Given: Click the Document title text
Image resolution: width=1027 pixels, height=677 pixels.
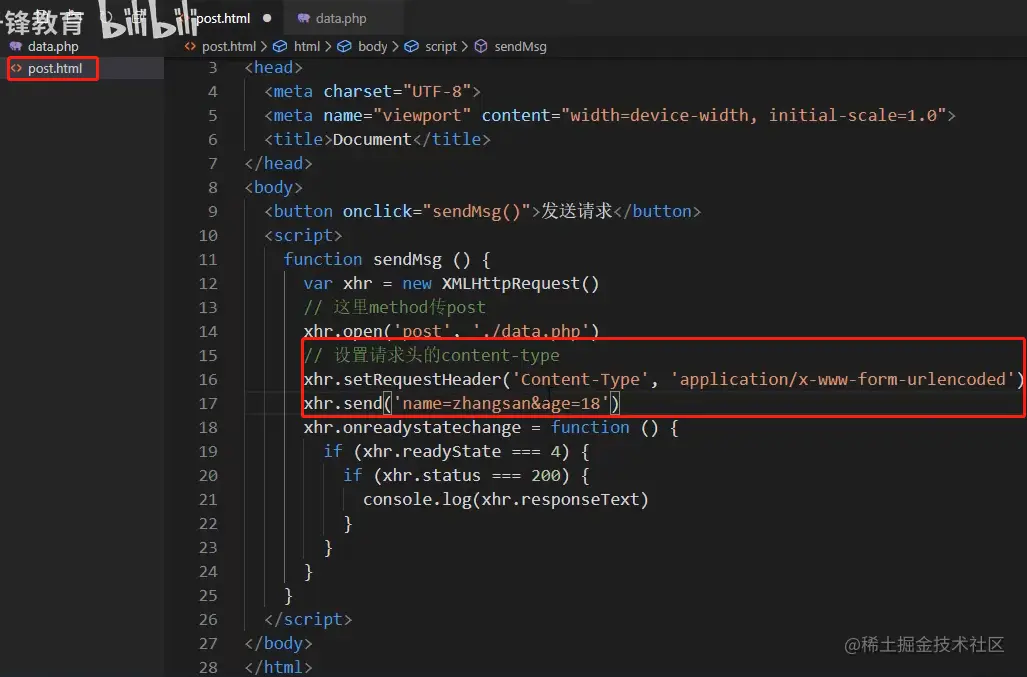Looking at the screenshot, I should [x=372, y=139].
